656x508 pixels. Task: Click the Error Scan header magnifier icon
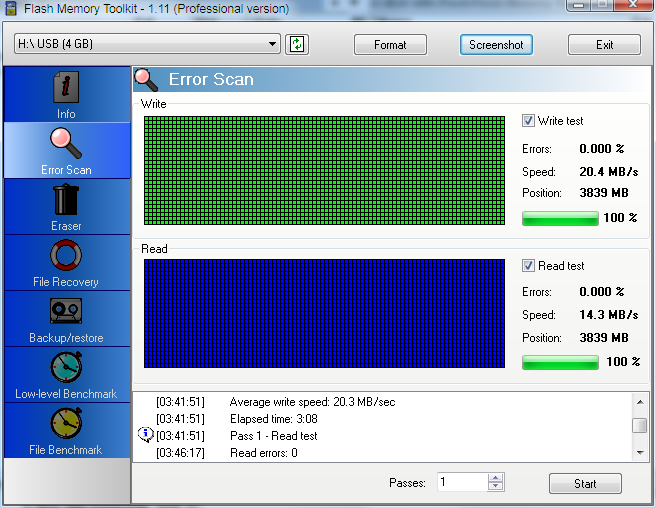coord(146,80)
